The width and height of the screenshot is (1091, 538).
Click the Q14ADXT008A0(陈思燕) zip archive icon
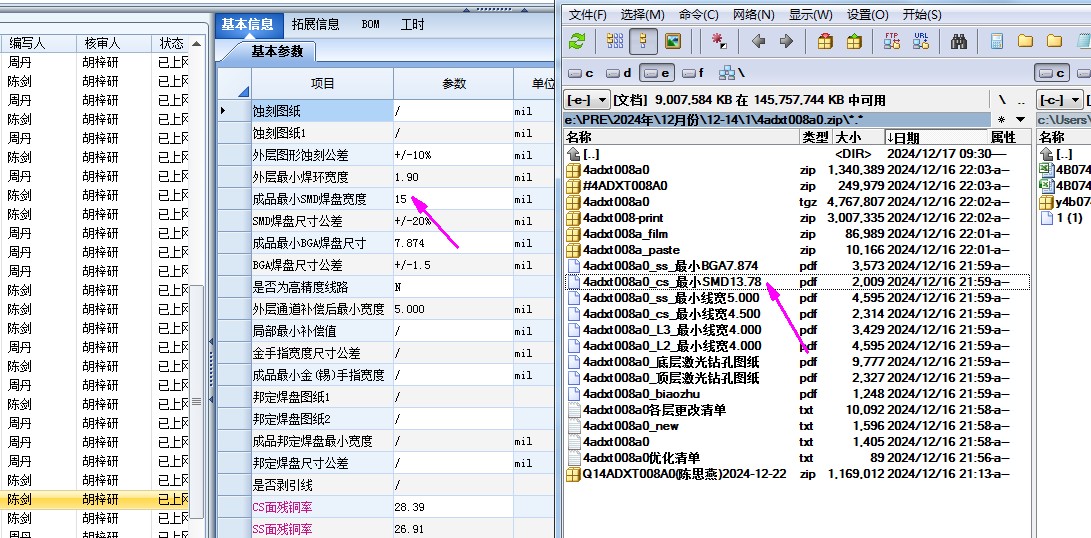pos(573,474)
